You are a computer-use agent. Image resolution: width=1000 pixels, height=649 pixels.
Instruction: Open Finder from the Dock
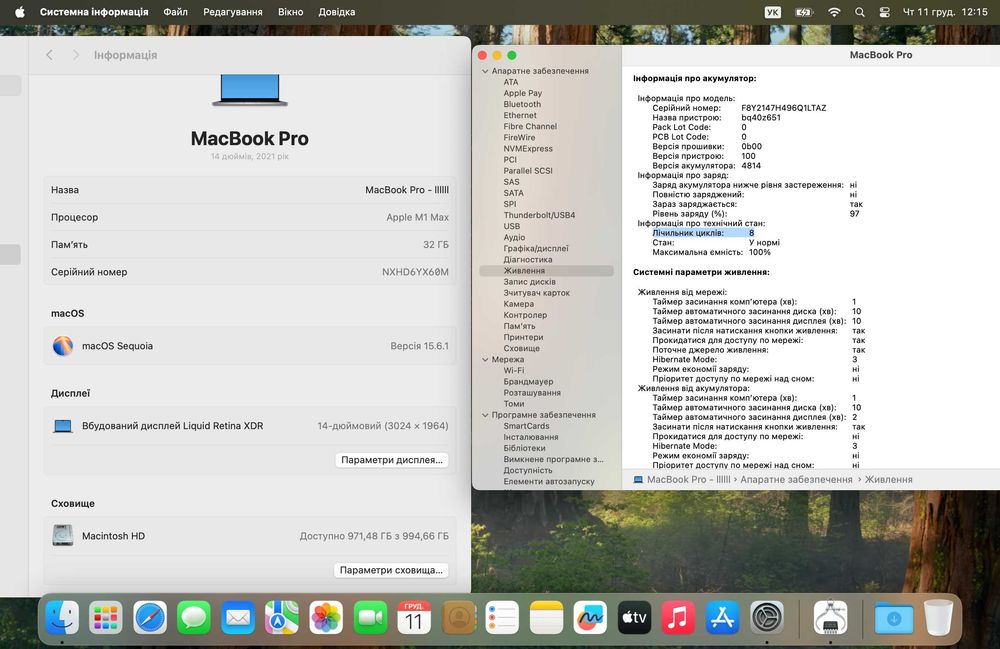62,617
